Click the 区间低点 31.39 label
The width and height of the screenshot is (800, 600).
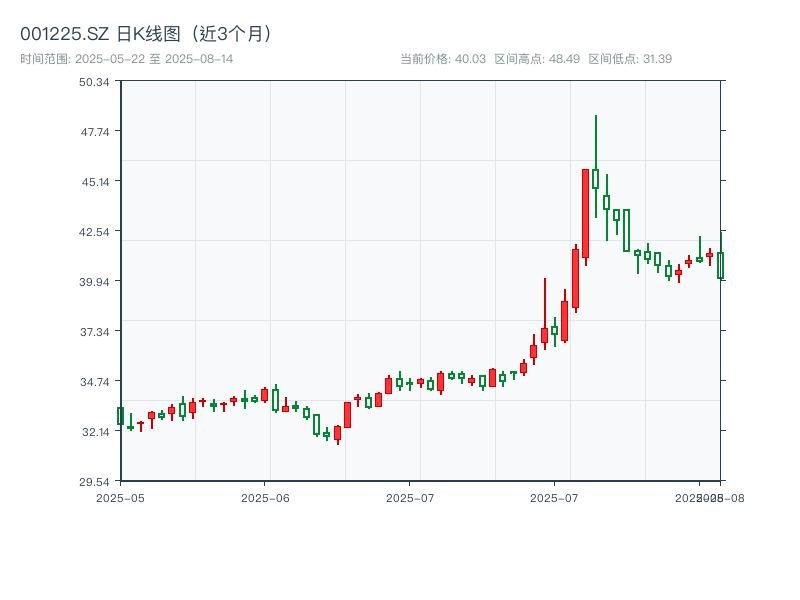630,59
